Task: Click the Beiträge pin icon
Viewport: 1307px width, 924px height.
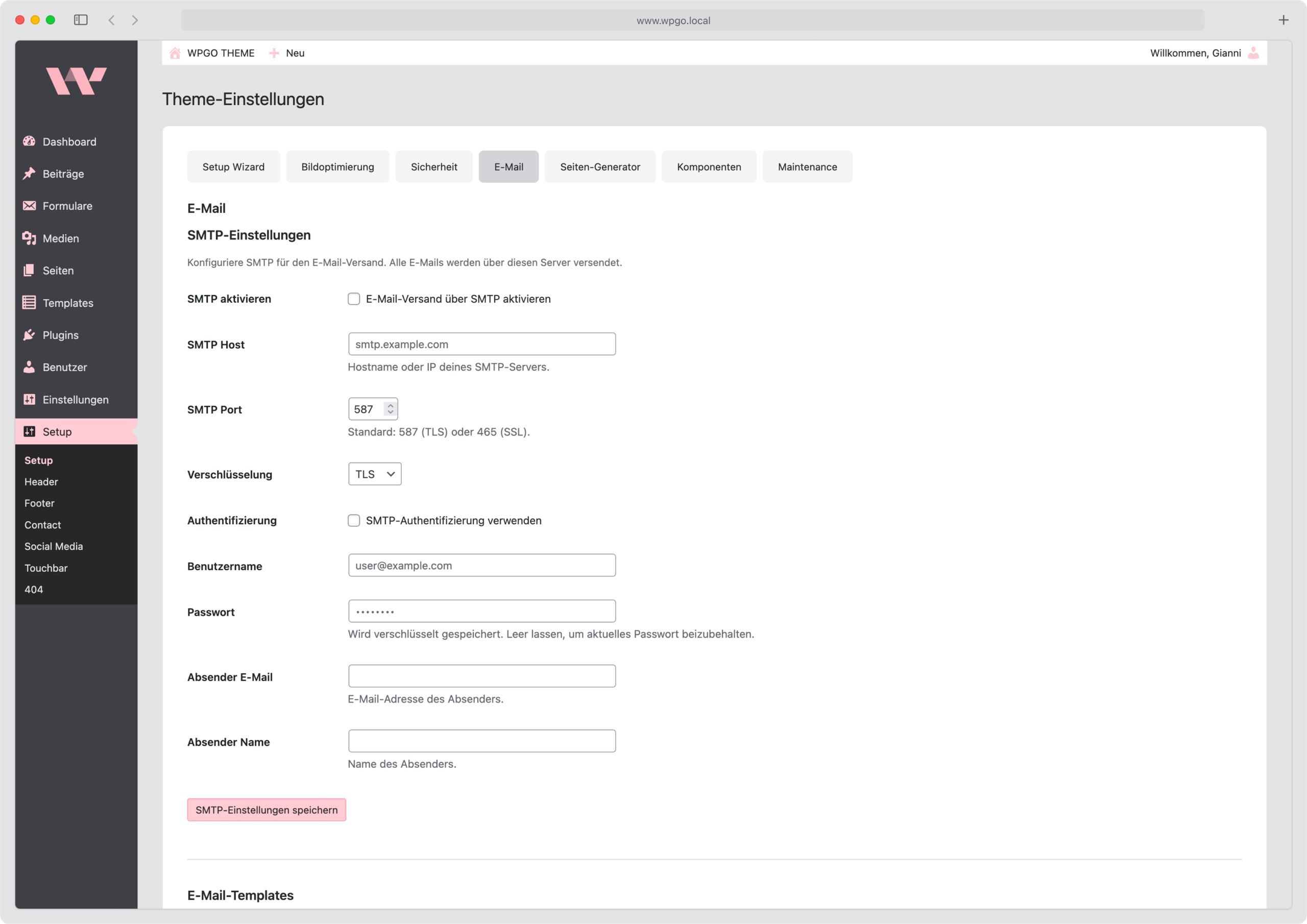Action: tap(30, 174)
